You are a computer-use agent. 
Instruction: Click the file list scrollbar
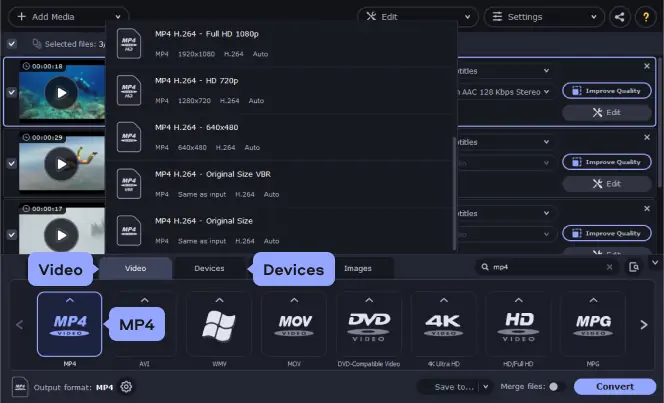[659, 123]
